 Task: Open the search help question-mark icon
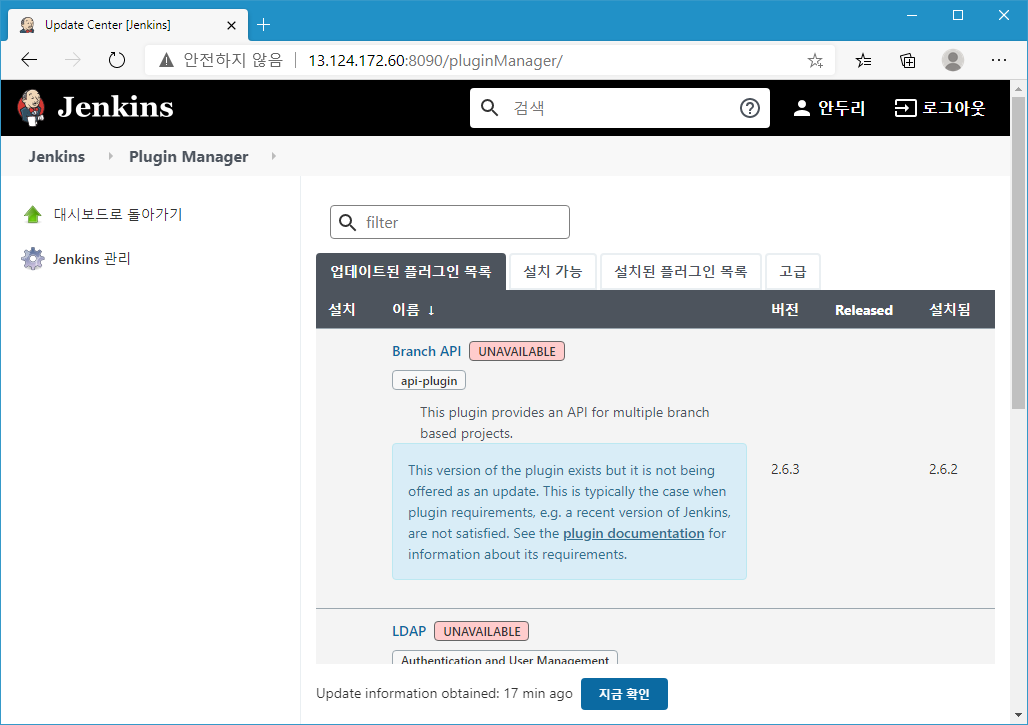click(749, 108)
